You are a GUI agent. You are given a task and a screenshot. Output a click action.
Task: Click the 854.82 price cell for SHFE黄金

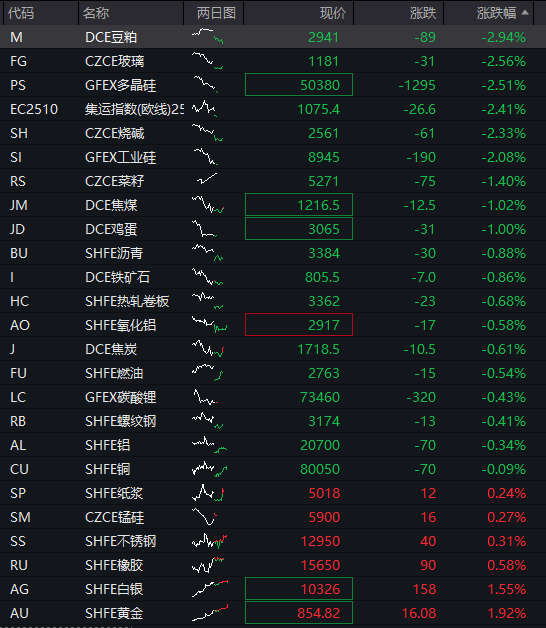tap(299, 613)
